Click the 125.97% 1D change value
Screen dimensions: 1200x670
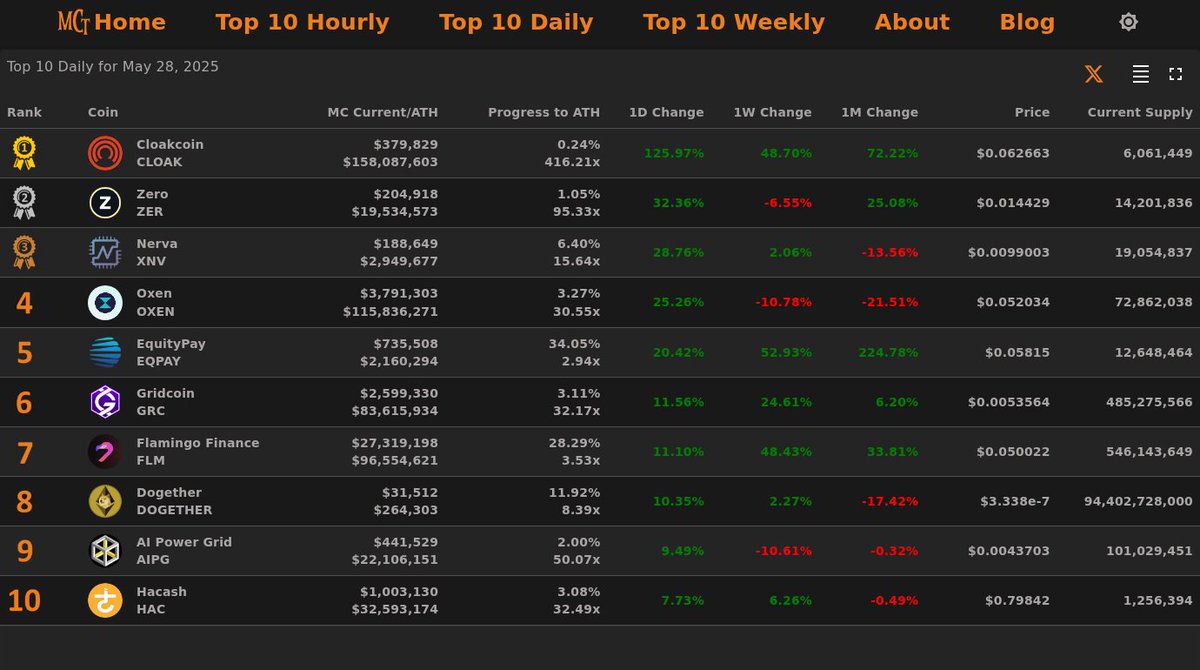[674, 153]
